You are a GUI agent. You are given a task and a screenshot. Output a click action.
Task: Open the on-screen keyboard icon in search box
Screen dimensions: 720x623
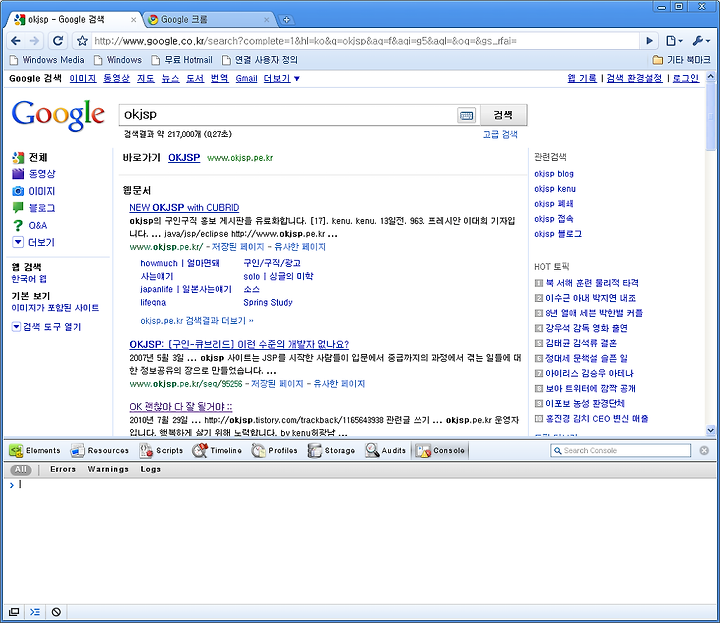click(467, 115)
